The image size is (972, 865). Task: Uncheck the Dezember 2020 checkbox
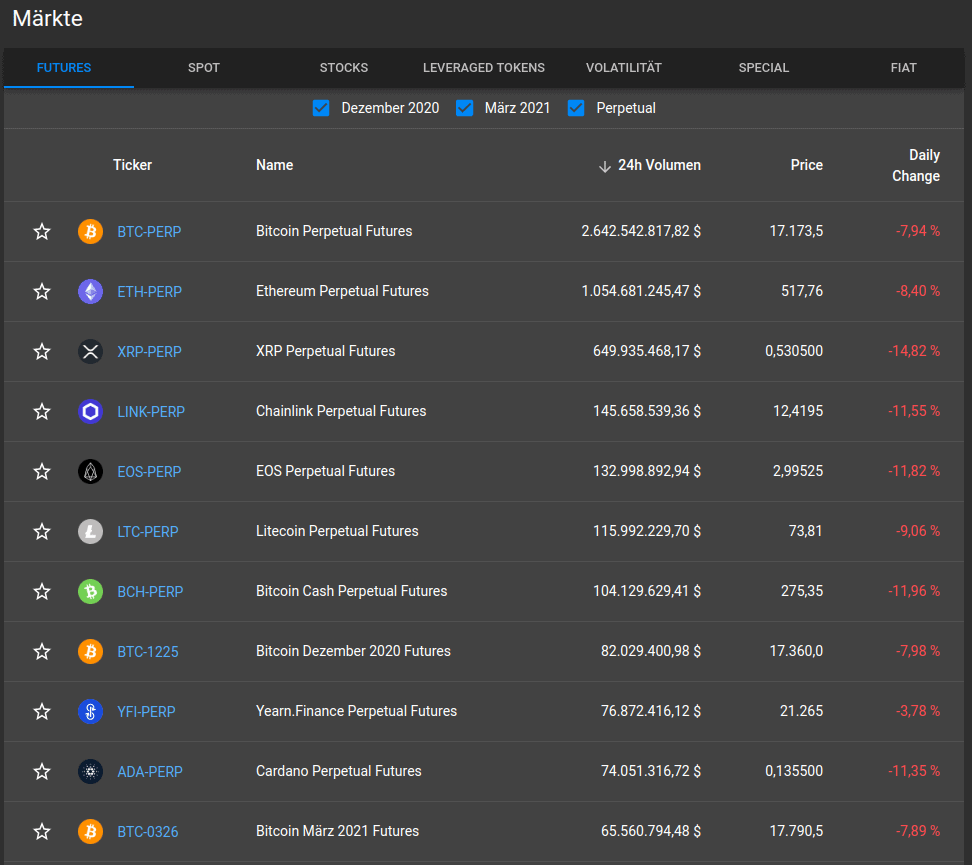click(321, 108)
